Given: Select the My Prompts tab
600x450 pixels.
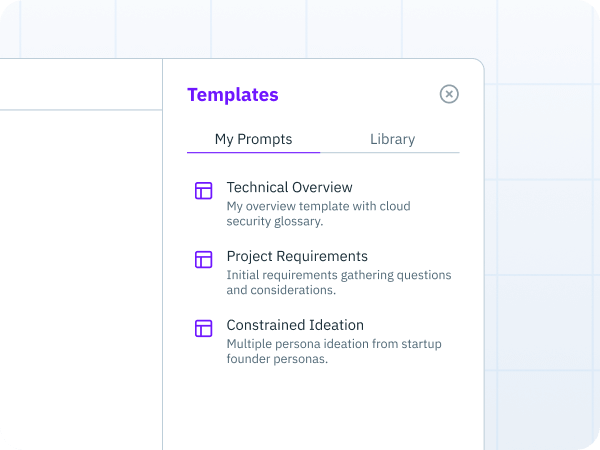Looking at the screenshot, I should click(x=253, y=139).
